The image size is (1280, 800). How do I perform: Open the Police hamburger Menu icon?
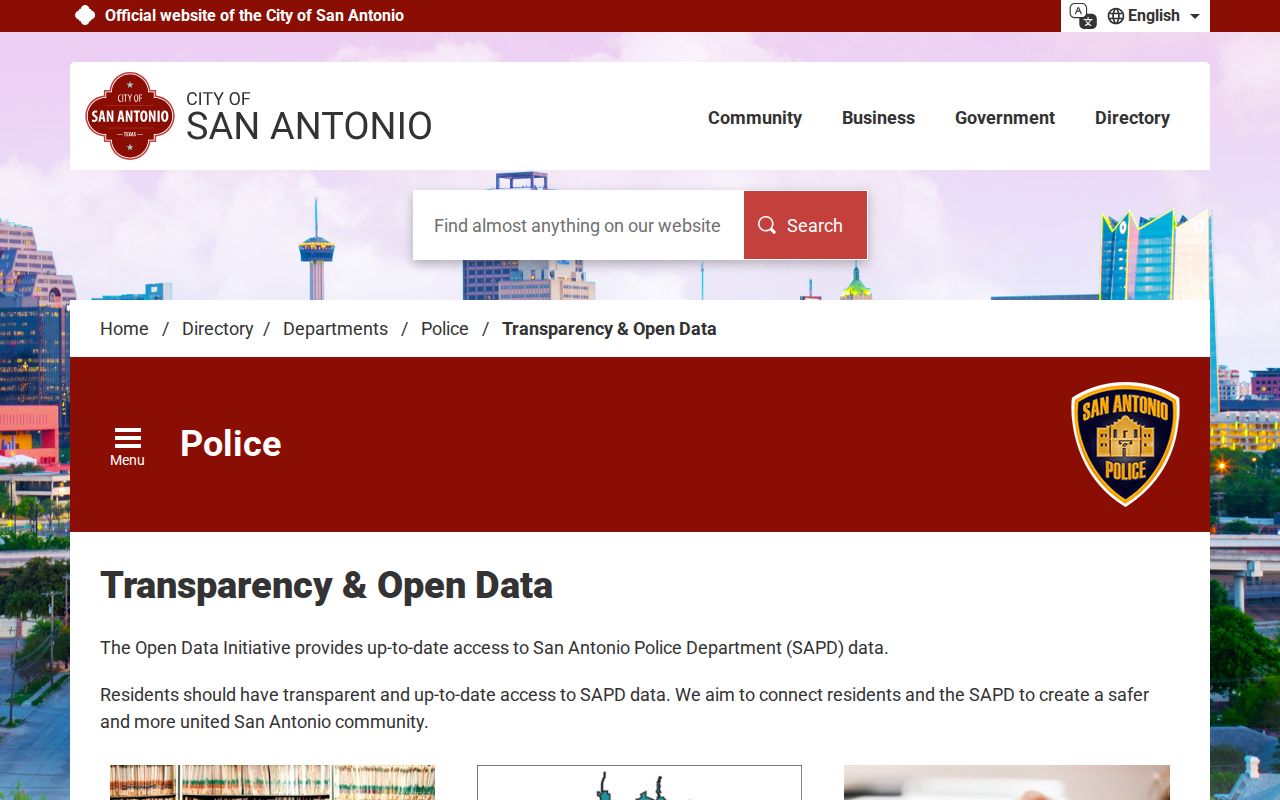tap(127, 446)
